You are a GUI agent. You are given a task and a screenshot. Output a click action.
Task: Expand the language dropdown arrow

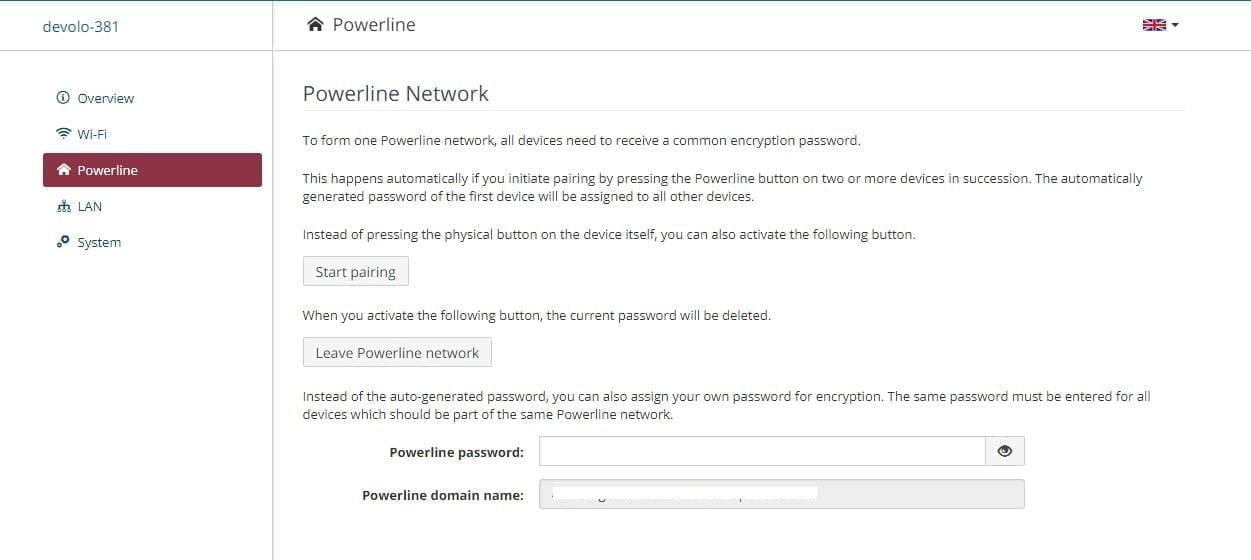coord(1175,25)
